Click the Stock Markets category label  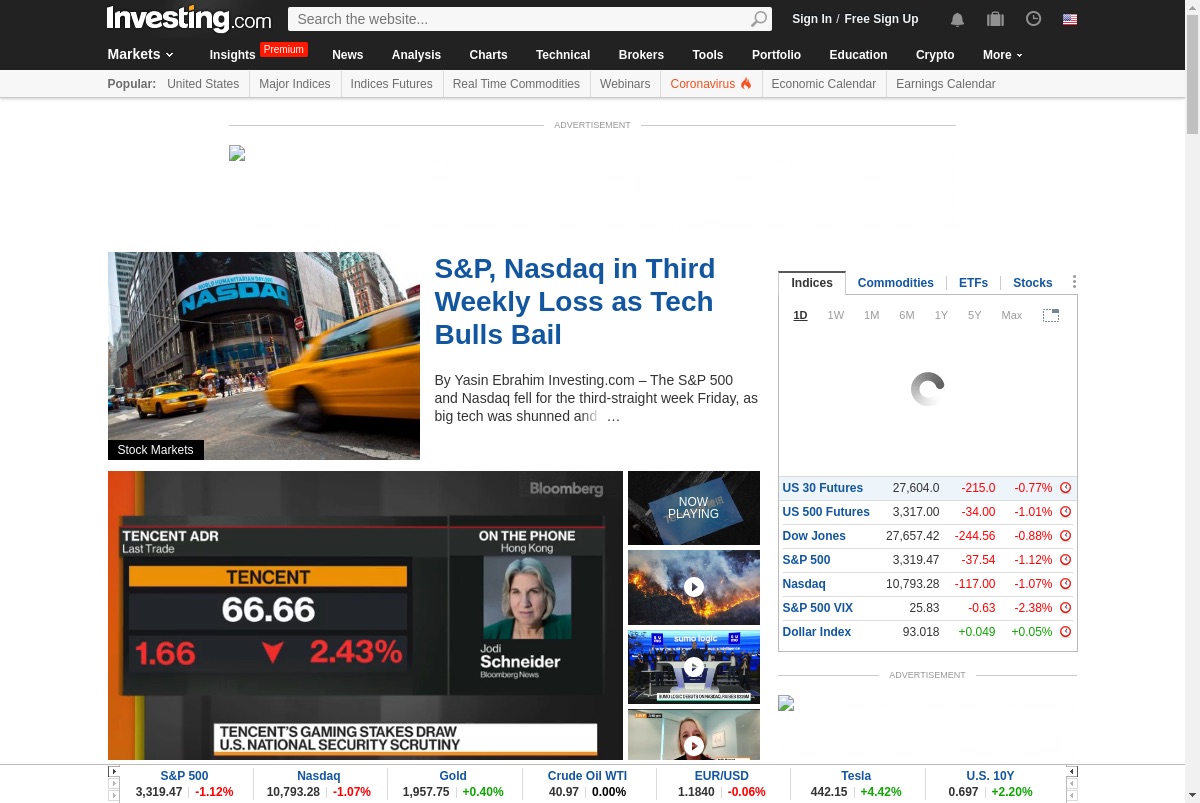(x=156, y=450)
